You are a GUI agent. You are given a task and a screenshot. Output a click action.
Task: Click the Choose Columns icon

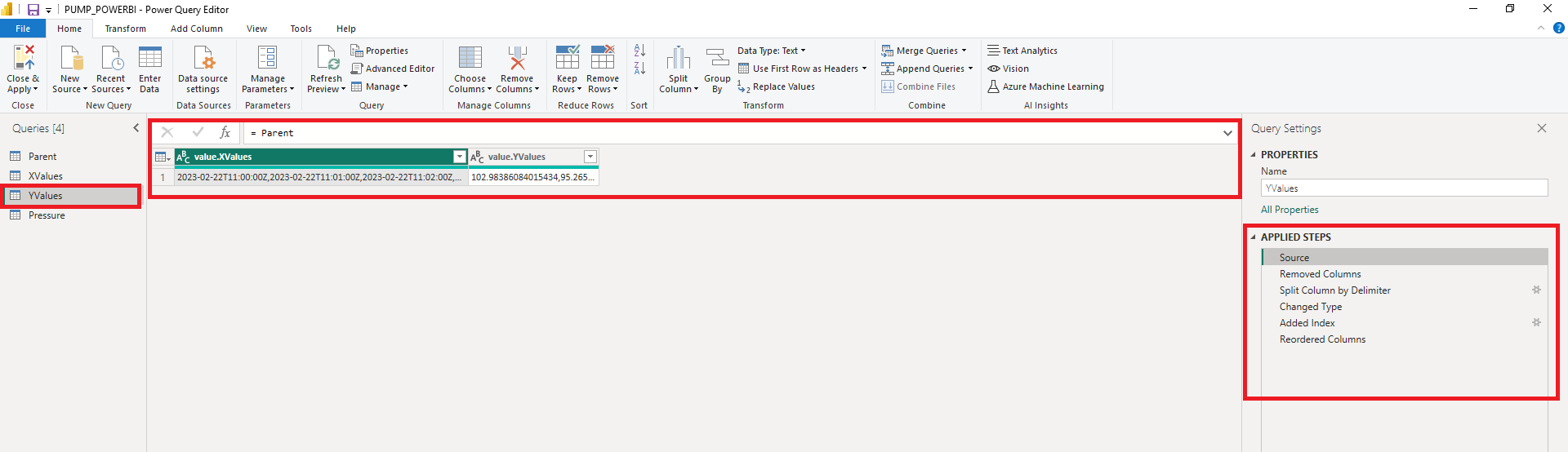coord(470,58)
